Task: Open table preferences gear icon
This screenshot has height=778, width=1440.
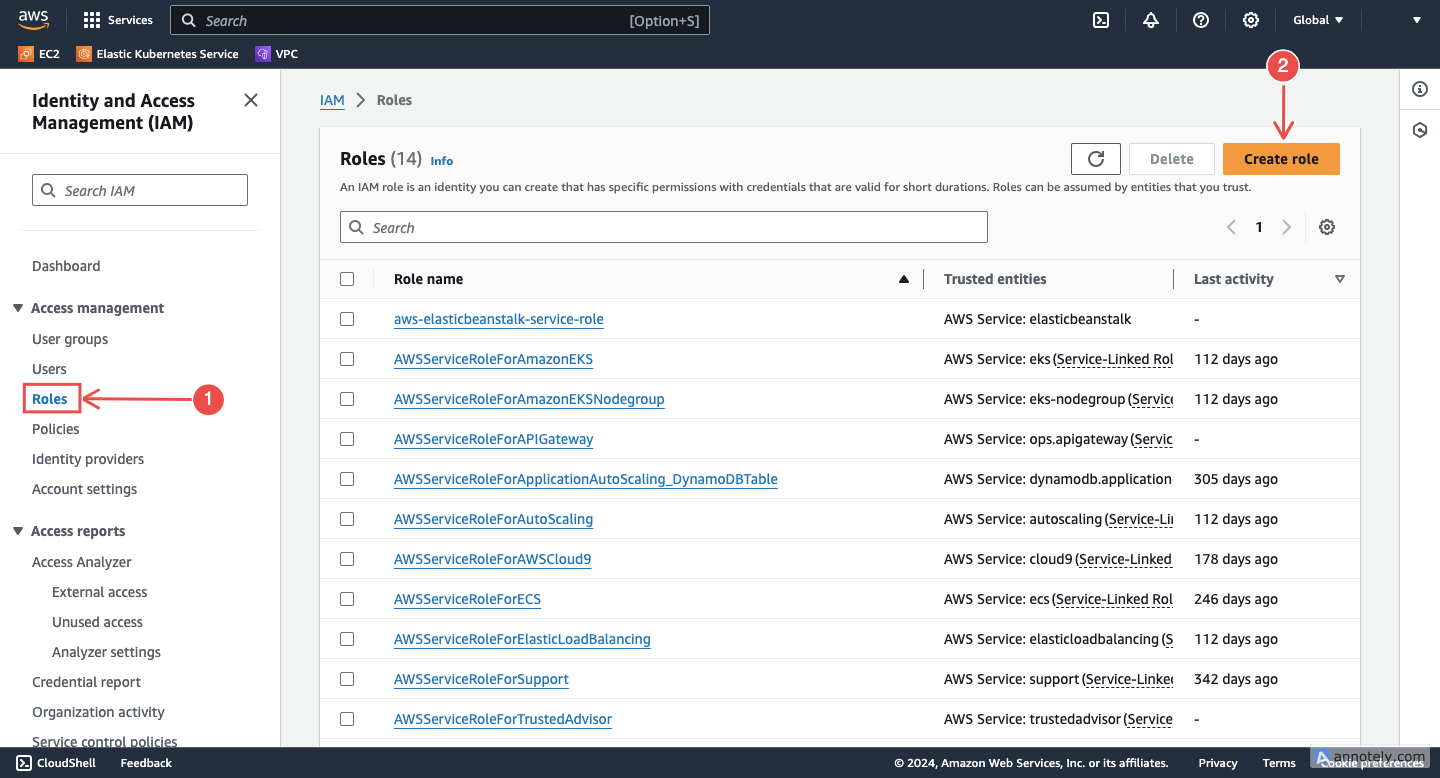Action: pyautogui.click(x=1327, y=227)
